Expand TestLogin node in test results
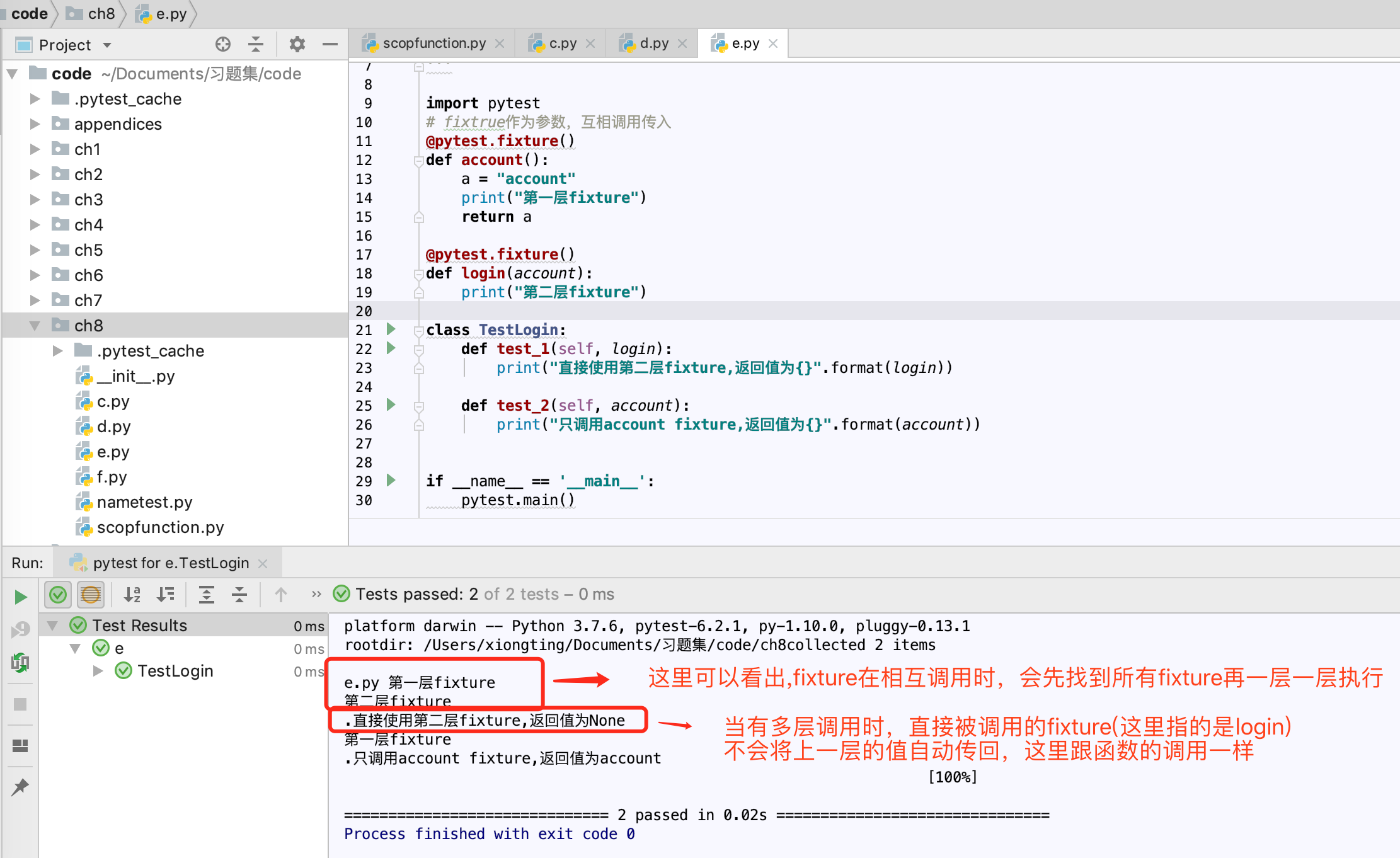The width and height of the screenshot is (1400, 858). pyautogui.click(x=98, y=671)
